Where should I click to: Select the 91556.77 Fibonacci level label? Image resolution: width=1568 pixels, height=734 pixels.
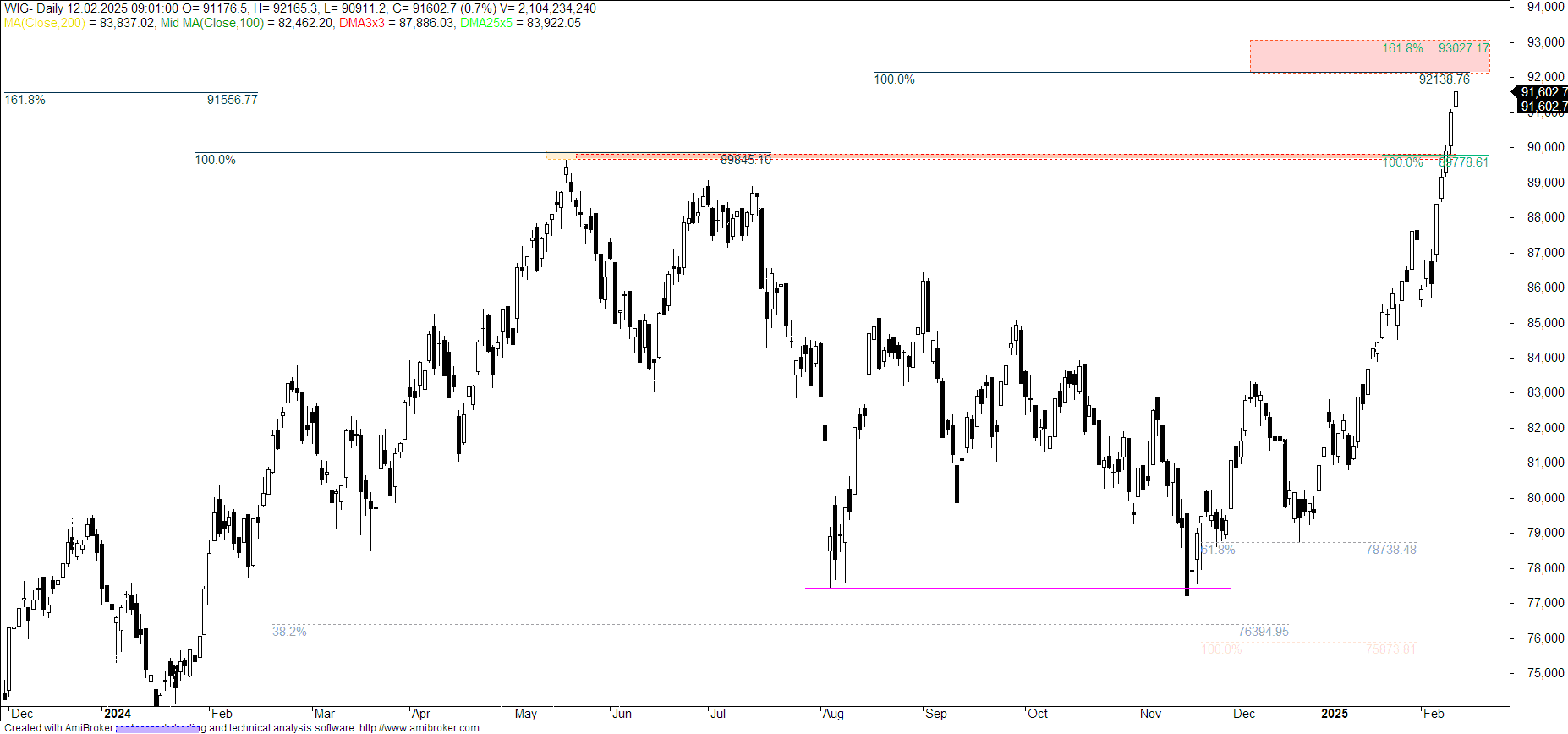[232, 100]
